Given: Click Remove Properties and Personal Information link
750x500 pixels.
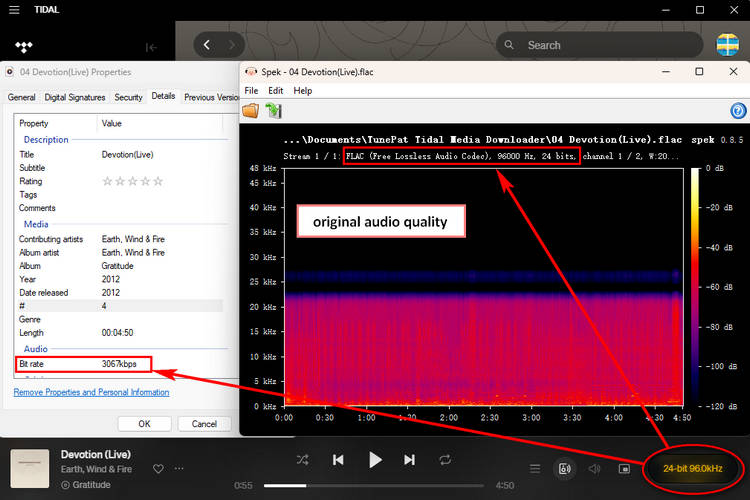Looking at the screenshot, I should [91, 392].
